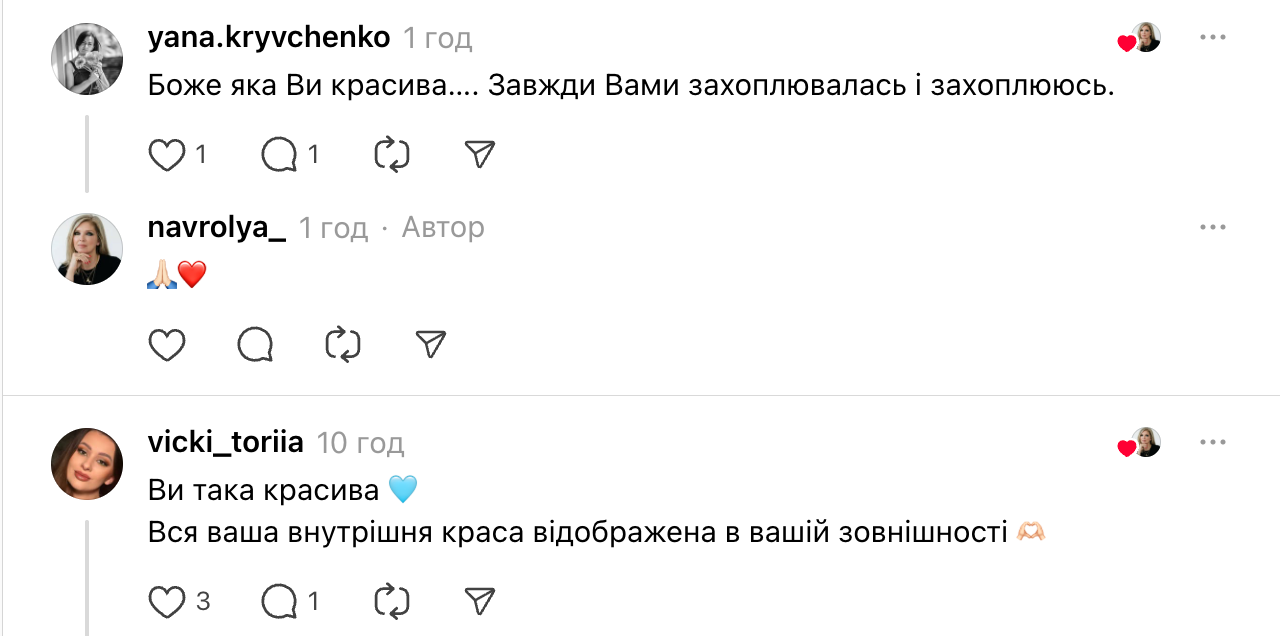The height and width of the screenshot is (636, 1280).
Task: View yana.kryvchenko's profile picture
Action: pos(87,59)
